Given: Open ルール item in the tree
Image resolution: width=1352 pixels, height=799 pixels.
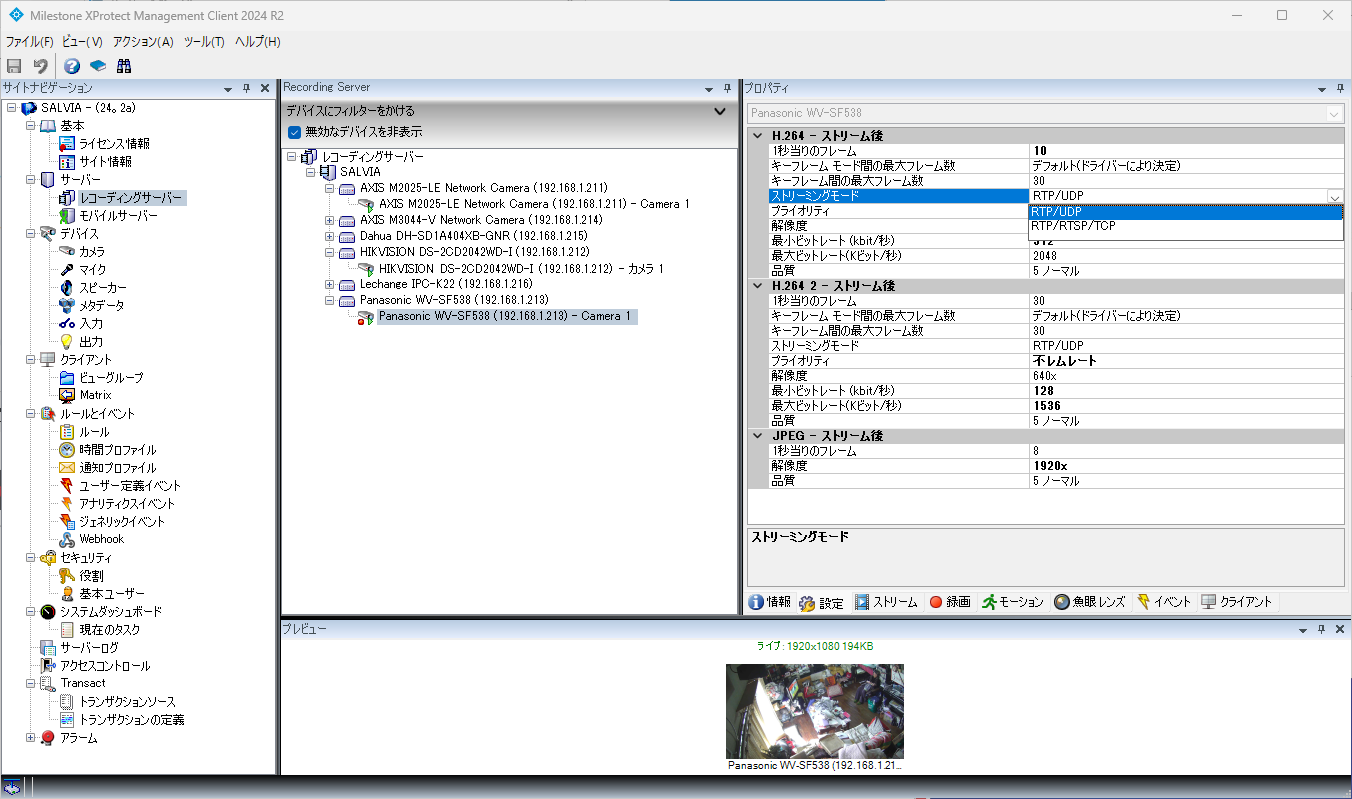Looking at the screenshot, I should coord(94,432).
